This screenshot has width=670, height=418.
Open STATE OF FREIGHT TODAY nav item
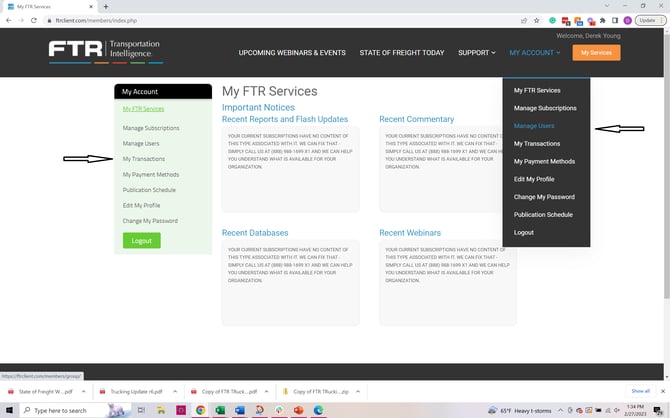pos(402,53)
